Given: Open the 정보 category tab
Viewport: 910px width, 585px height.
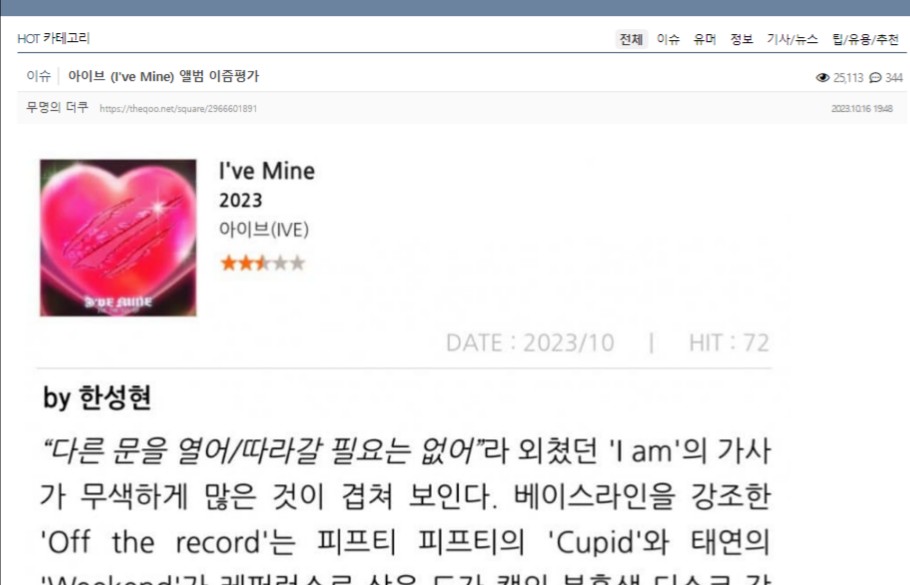Looking at the screenshot, I should [741, 39].
